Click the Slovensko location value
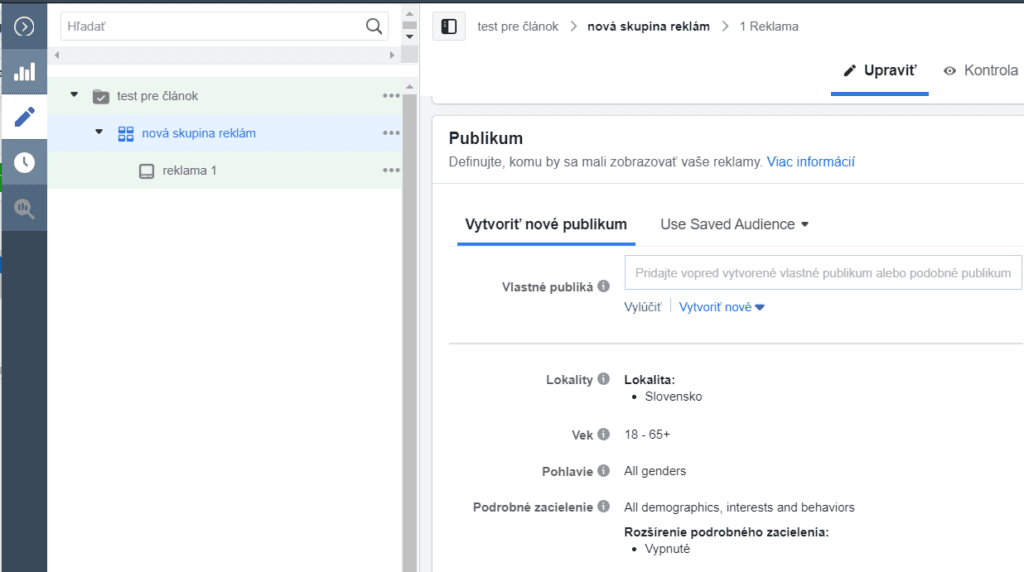The height and width of the screenshot is (572, 1024). tap(673, 396)
